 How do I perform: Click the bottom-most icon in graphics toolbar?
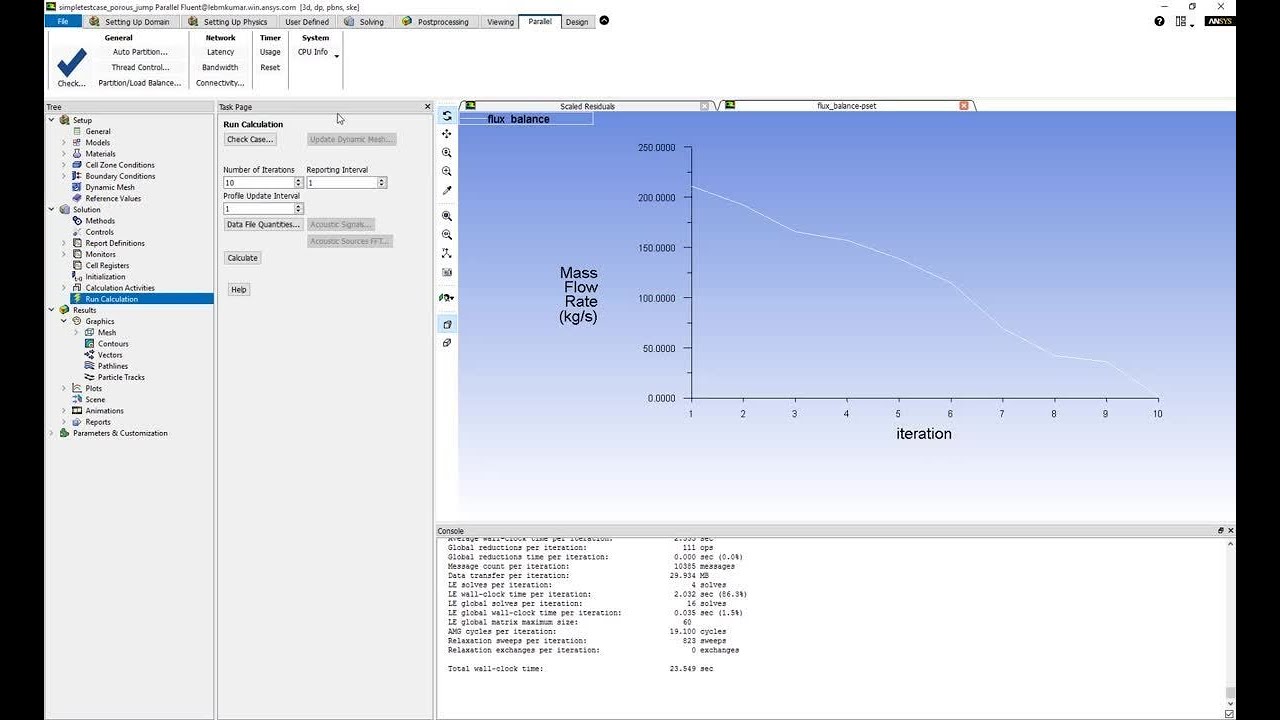(x=447, y=343)
